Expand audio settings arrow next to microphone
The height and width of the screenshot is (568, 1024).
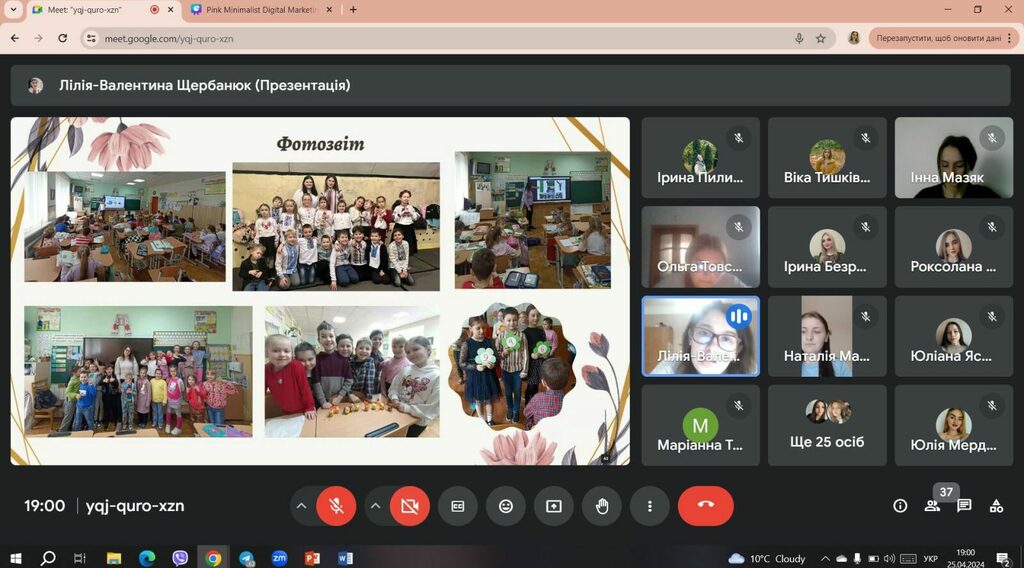(301, 506)
